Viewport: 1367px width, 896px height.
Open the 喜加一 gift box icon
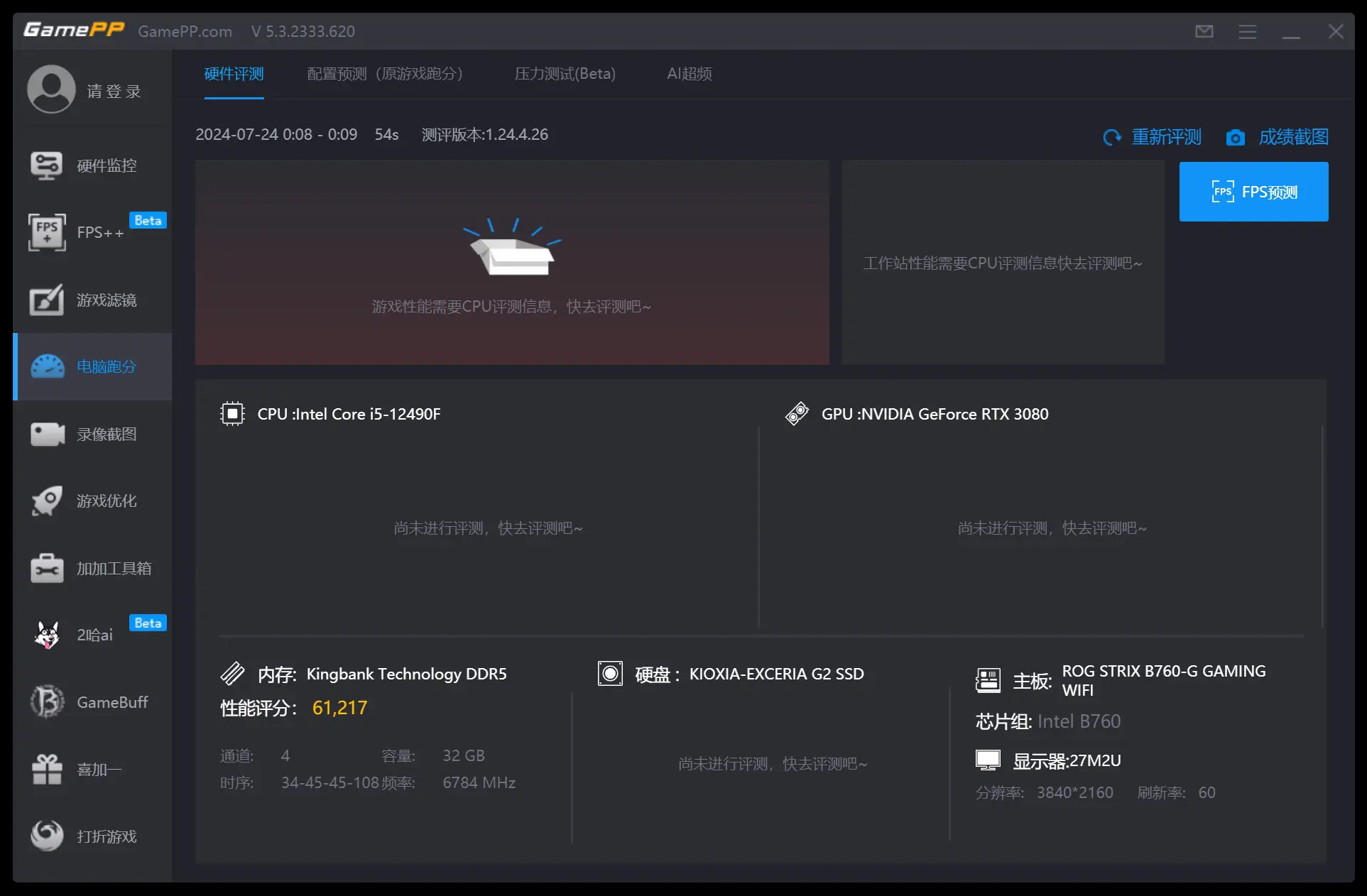click(x=47, y=769)
